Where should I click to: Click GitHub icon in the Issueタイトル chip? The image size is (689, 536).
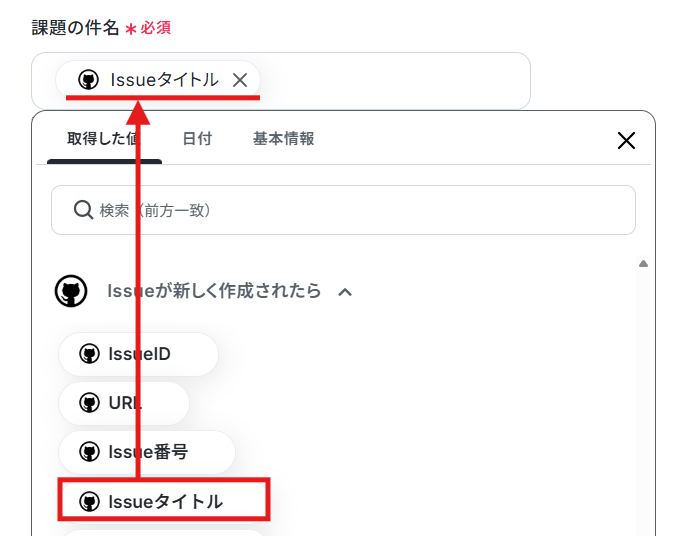(88, 80)
